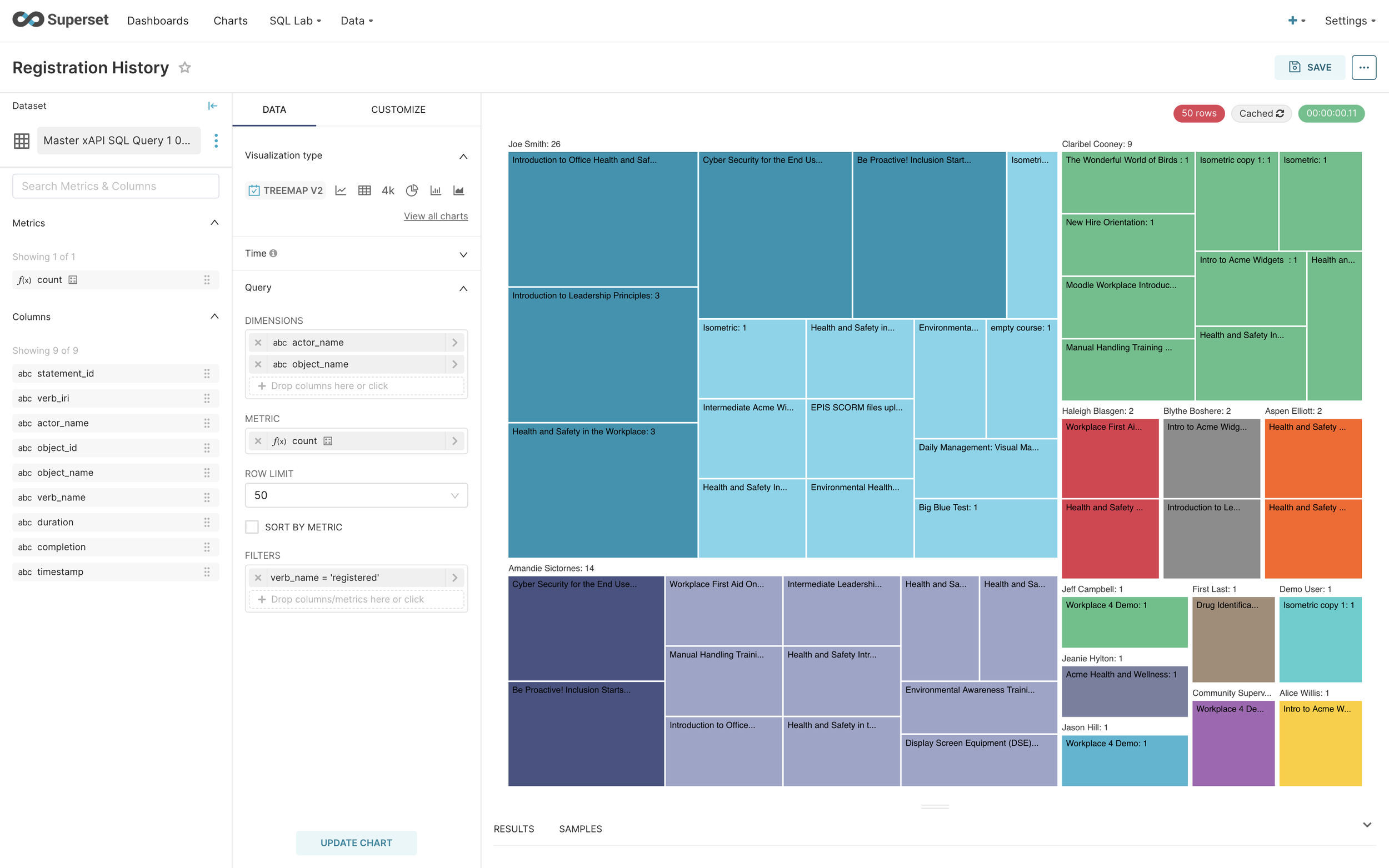Expand the Time section
Screen dimensions: 1389x868
pyautogui.click(x=463, y=254)
